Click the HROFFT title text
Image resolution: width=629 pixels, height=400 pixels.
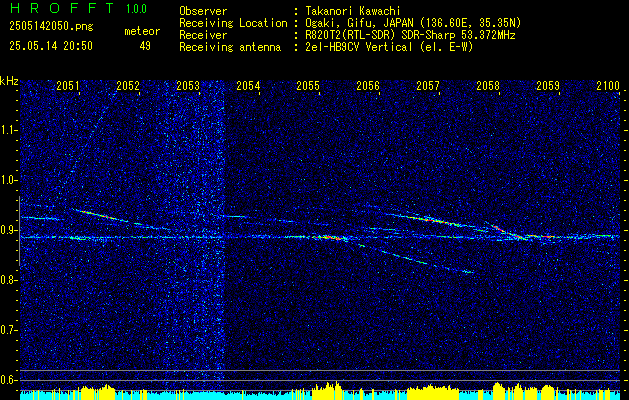point(61,8)
